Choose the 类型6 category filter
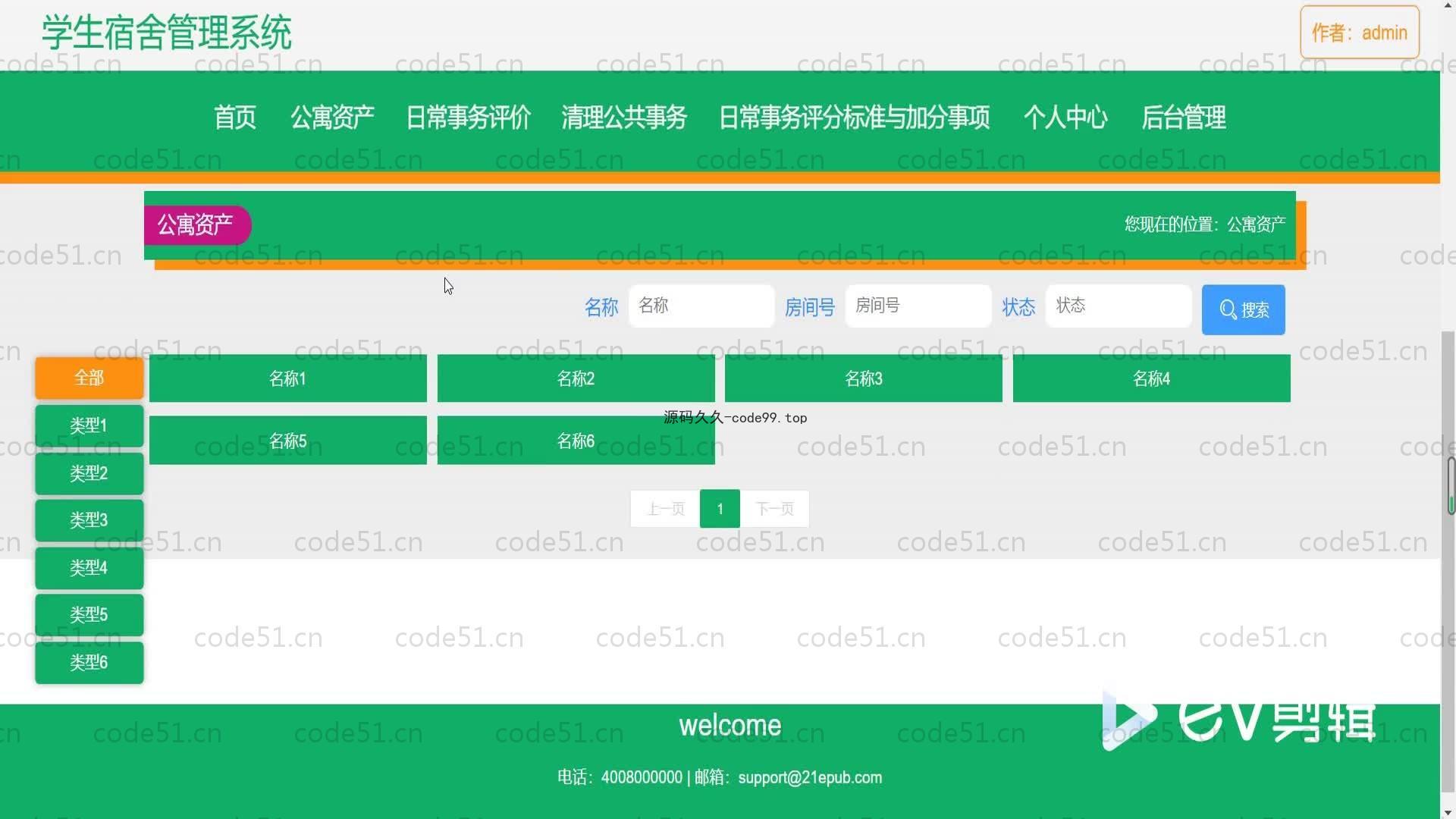1456x819 pixels. click(89, 662)
